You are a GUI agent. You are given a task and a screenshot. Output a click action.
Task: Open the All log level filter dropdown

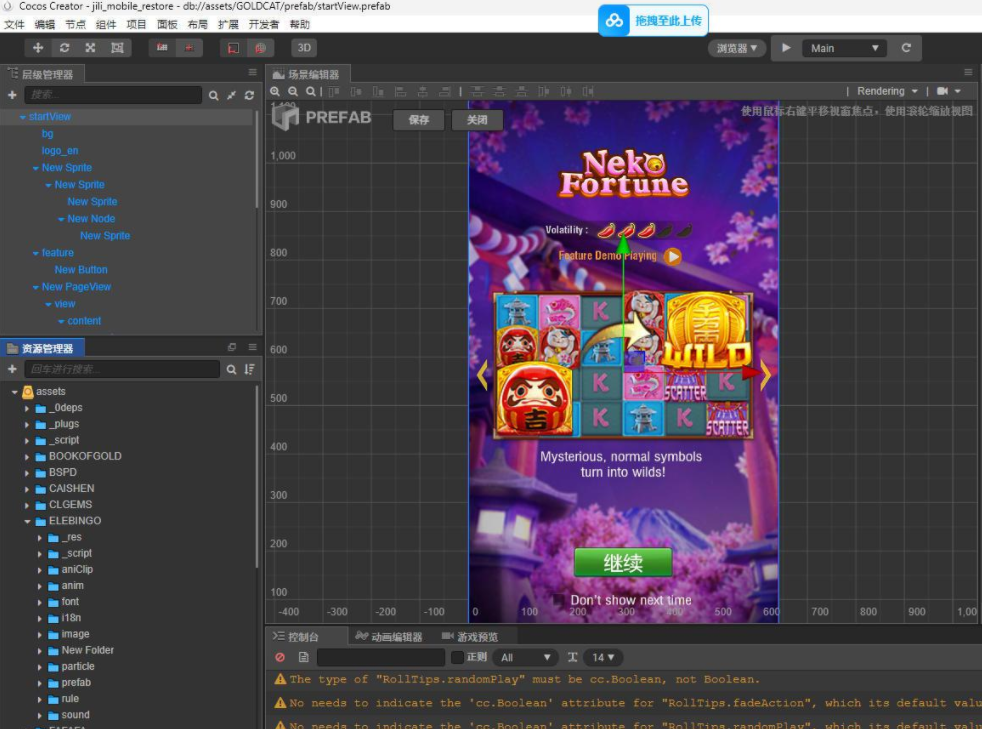(x=527, y=658)
